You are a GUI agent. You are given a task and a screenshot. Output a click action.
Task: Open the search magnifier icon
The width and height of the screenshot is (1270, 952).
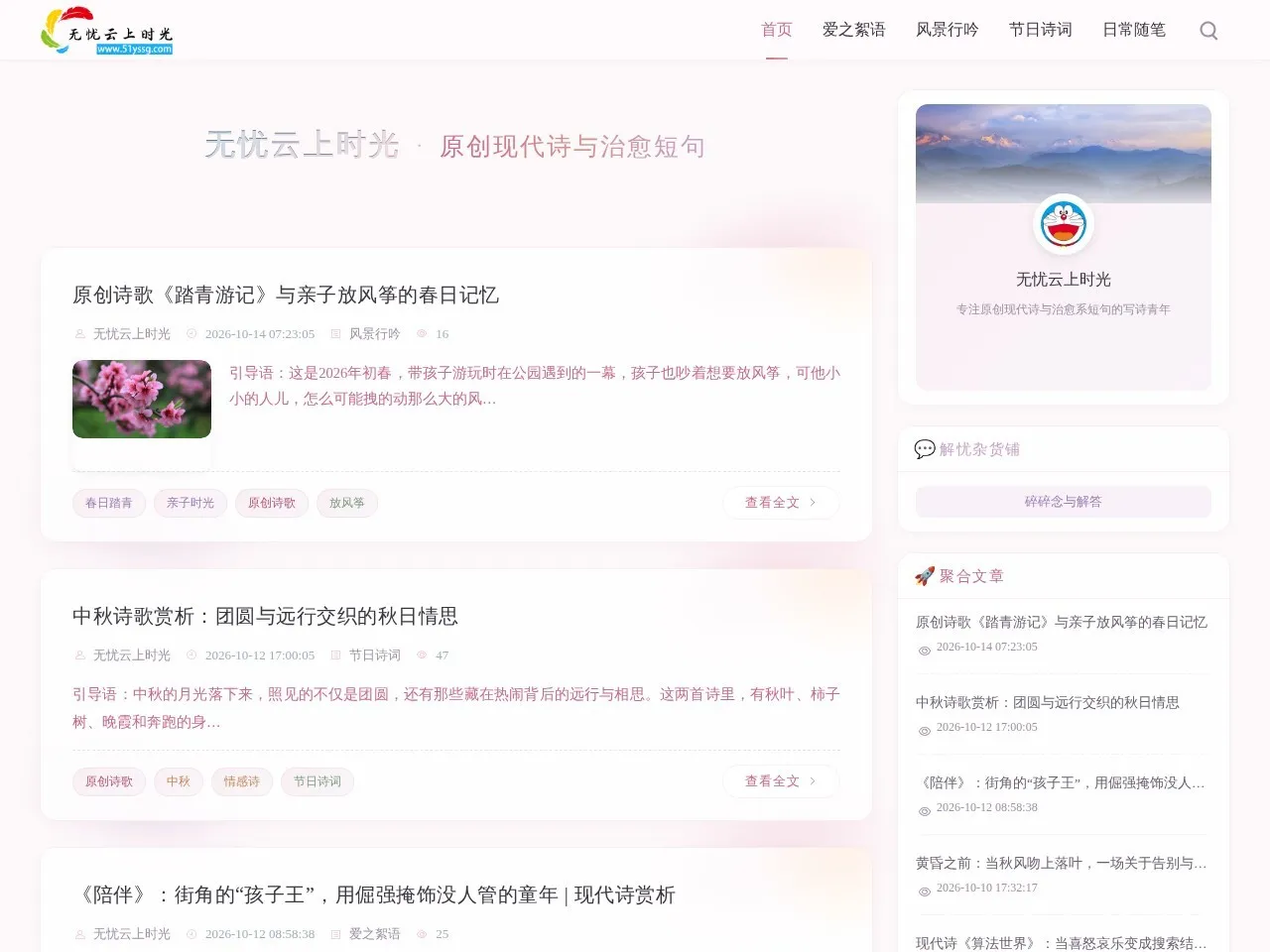tap(1208, 31)
